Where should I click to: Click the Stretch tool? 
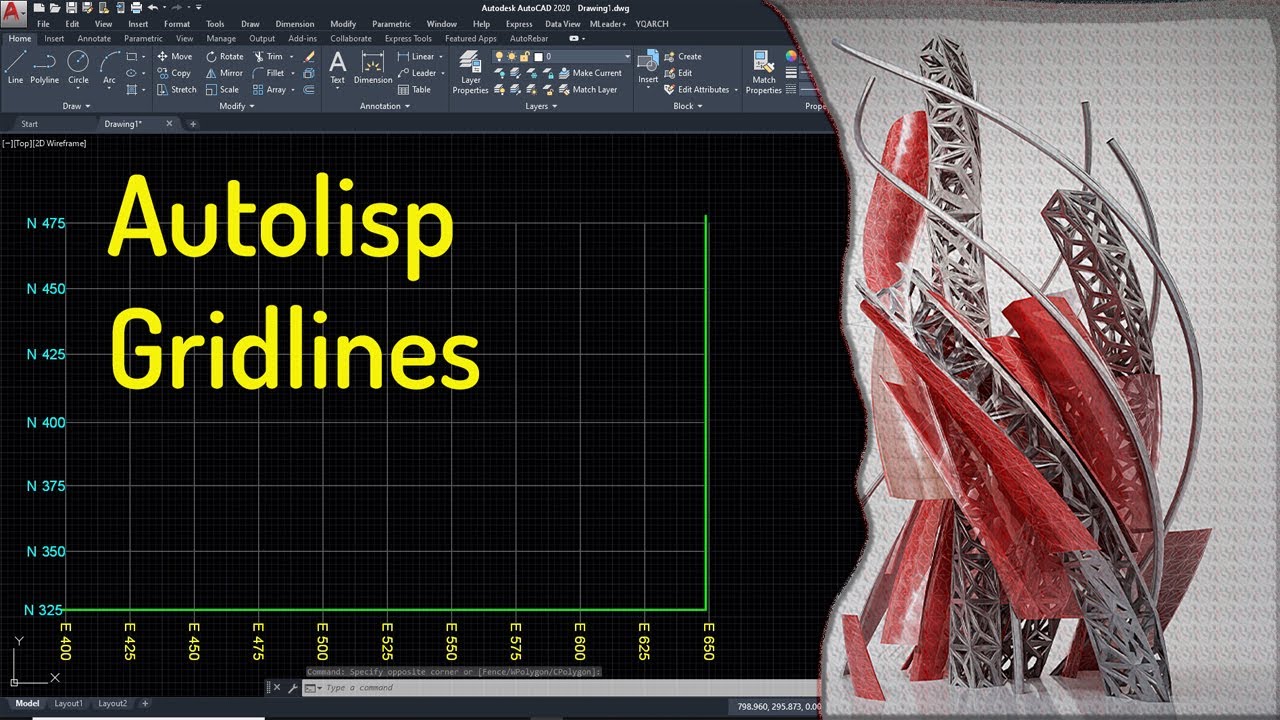176,89
